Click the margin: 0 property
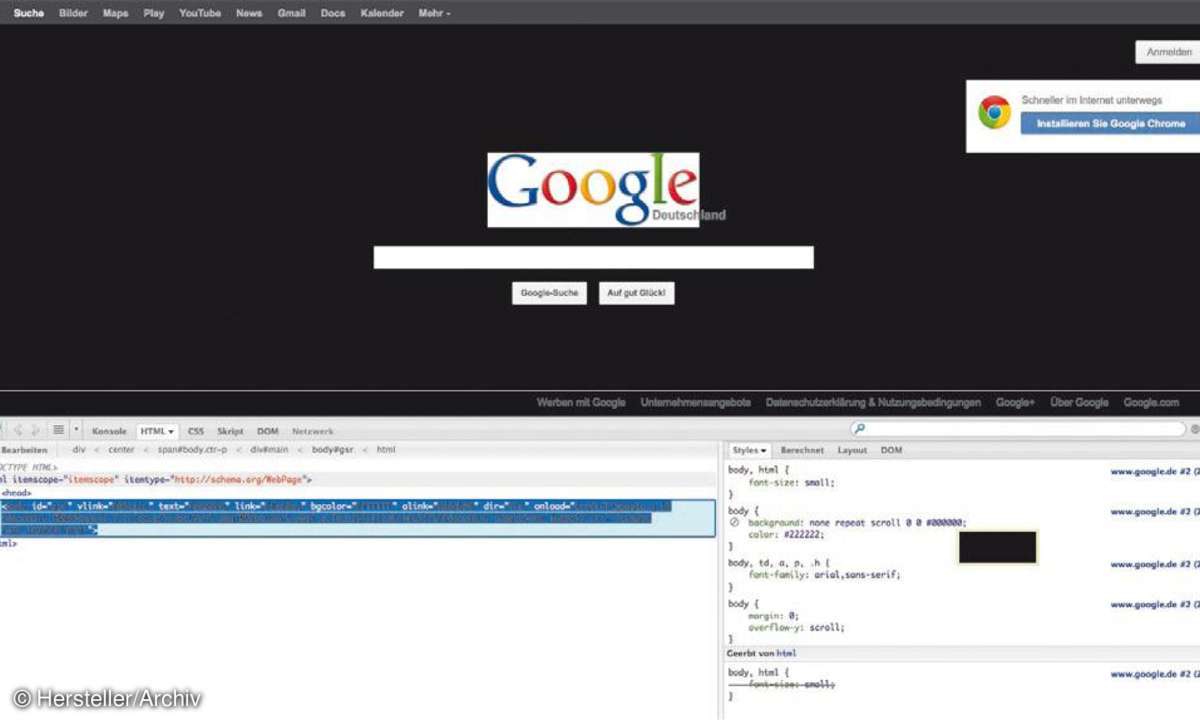 point(774,616)
